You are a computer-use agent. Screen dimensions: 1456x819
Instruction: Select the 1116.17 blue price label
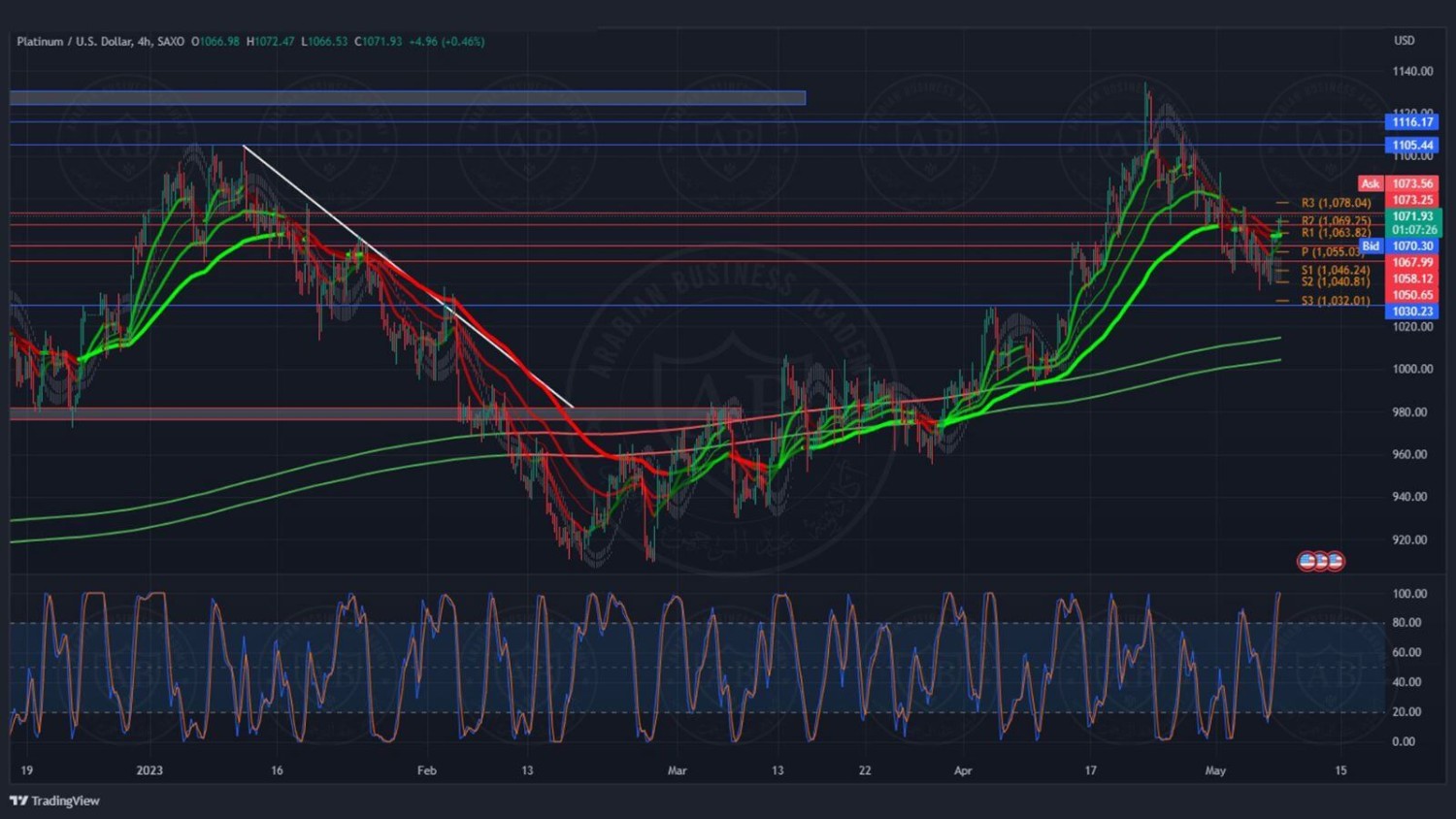click(x=1411, y=122)
